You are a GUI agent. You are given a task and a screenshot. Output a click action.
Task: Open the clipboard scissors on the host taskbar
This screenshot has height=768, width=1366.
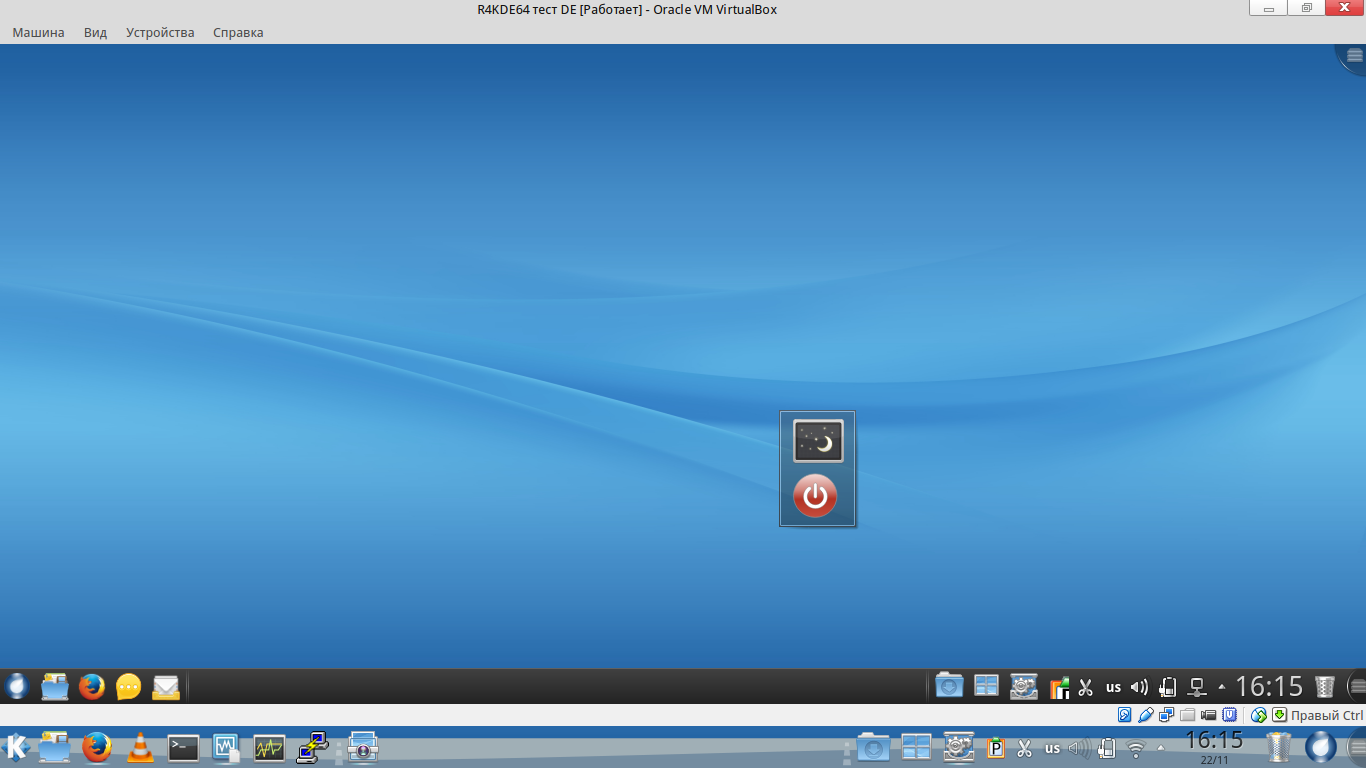click(1024, 748)
